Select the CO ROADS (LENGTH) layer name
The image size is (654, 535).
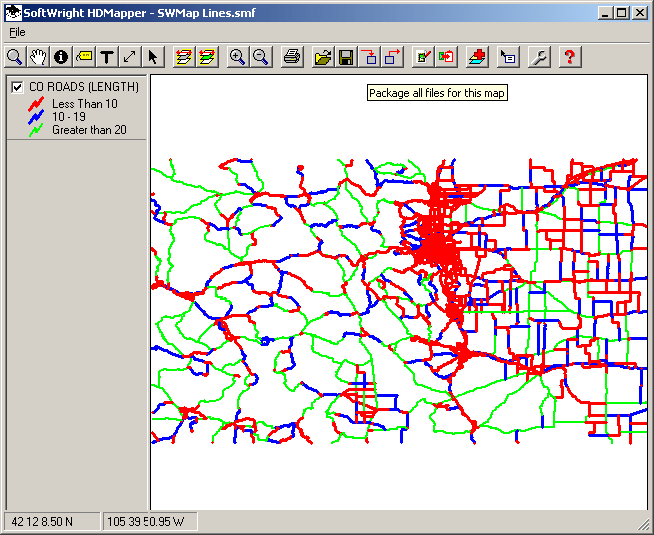(x=84, y=87)
